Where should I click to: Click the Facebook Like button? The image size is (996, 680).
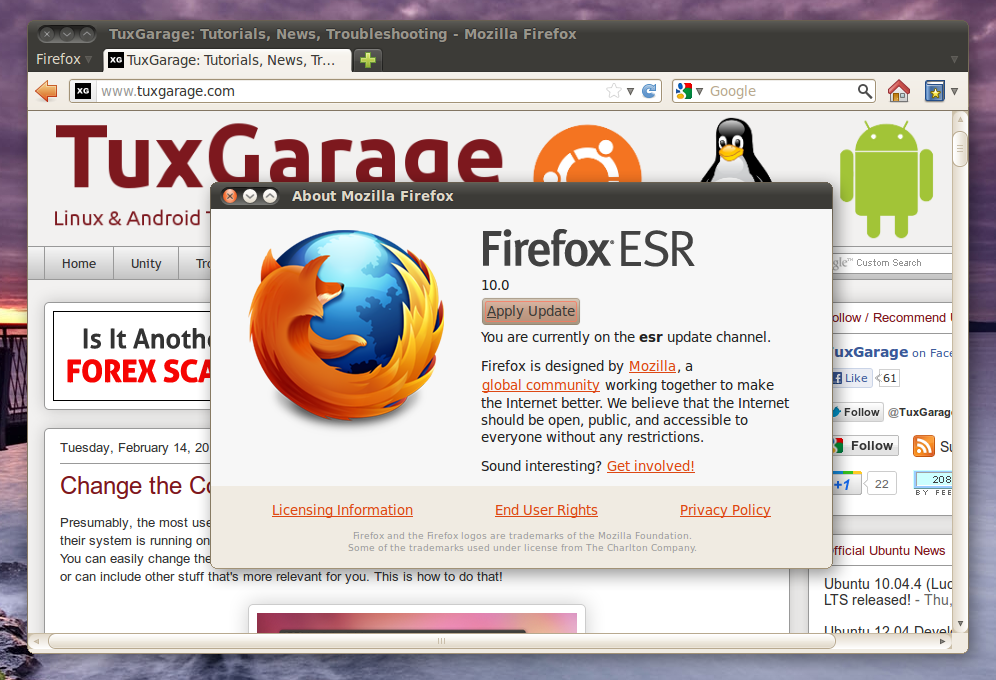(851, 378)
